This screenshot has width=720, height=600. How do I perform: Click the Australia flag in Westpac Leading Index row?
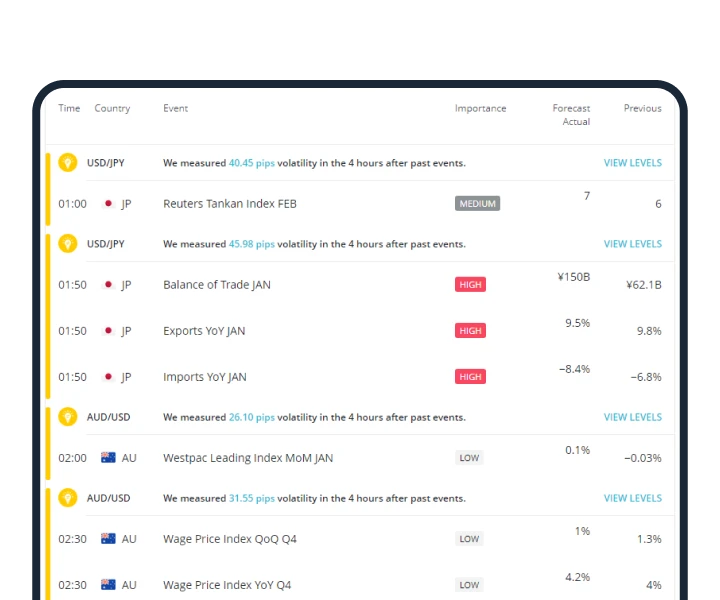(108, 458)
